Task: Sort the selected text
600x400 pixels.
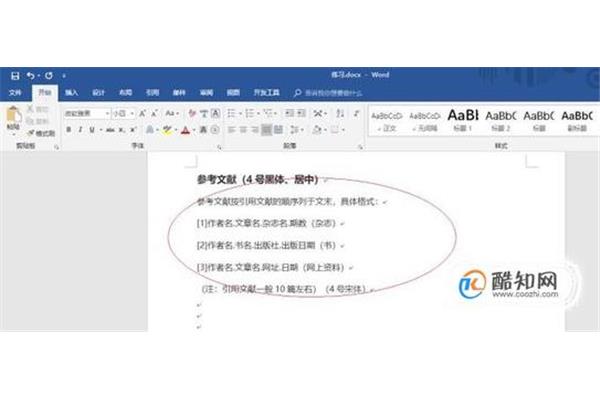Action: [x=340, y=113]
